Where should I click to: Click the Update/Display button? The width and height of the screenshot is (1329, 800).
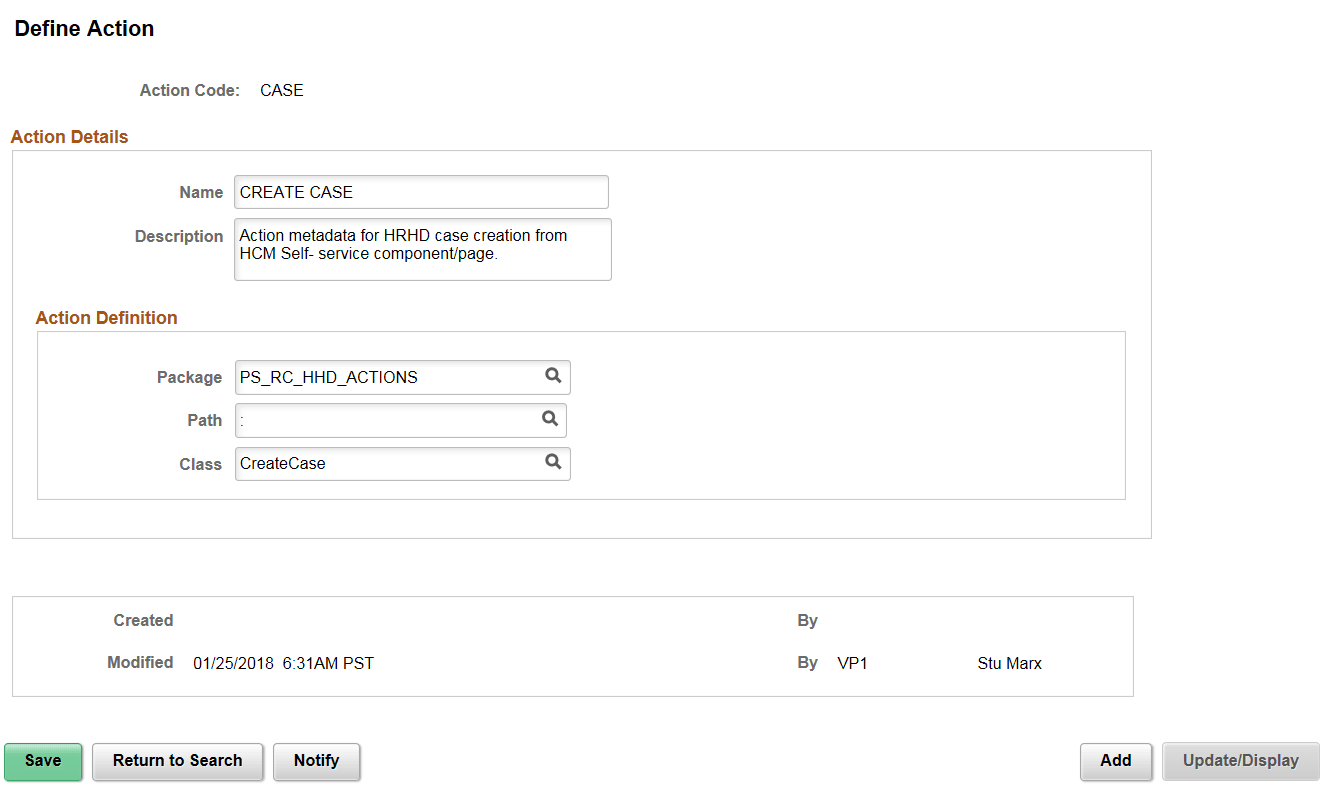tap(1240, 761)
